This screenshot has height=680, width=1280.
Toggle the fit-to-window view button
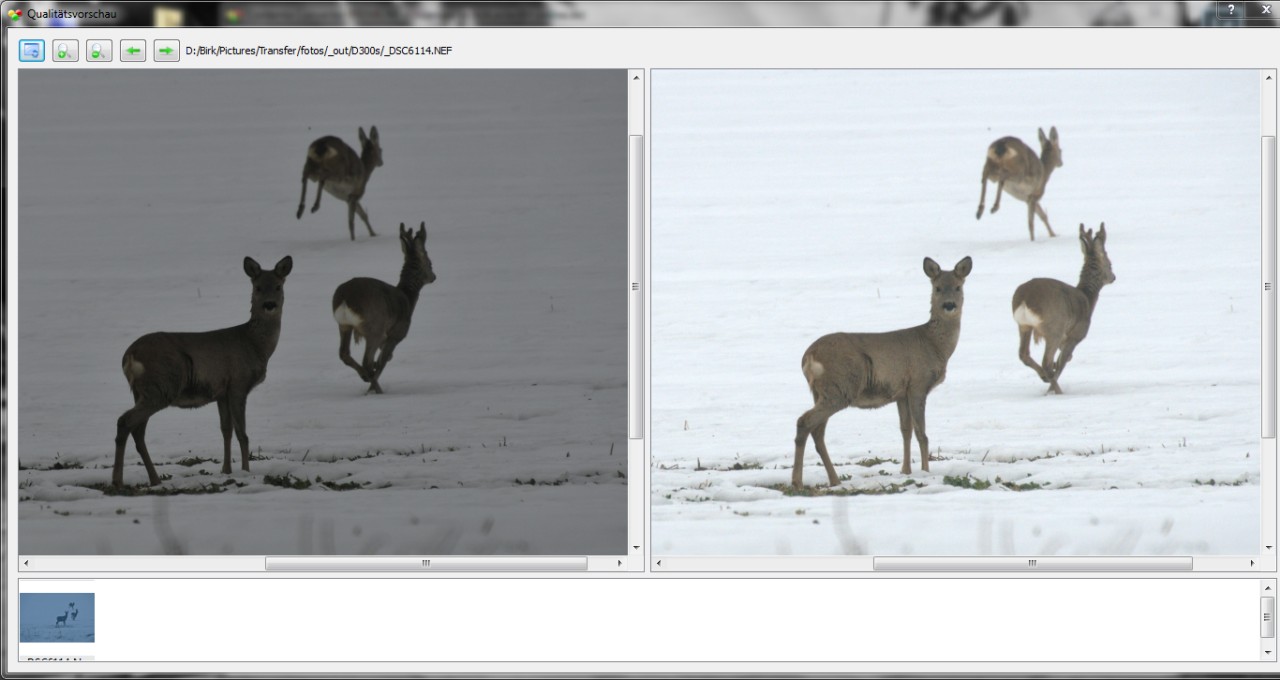32,51
